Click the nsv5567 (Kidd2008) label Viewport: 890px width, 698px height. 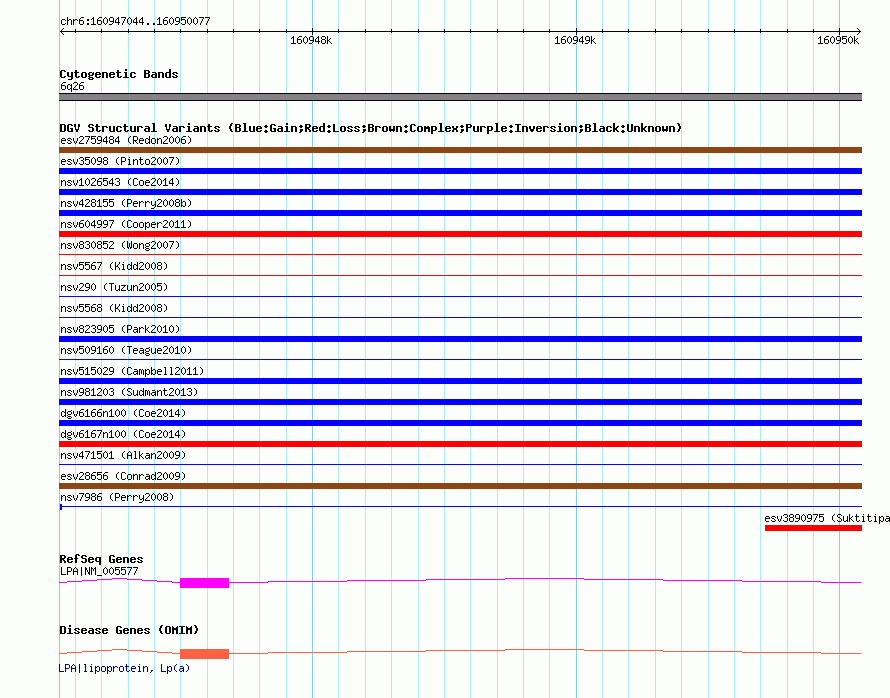[114, 266]
